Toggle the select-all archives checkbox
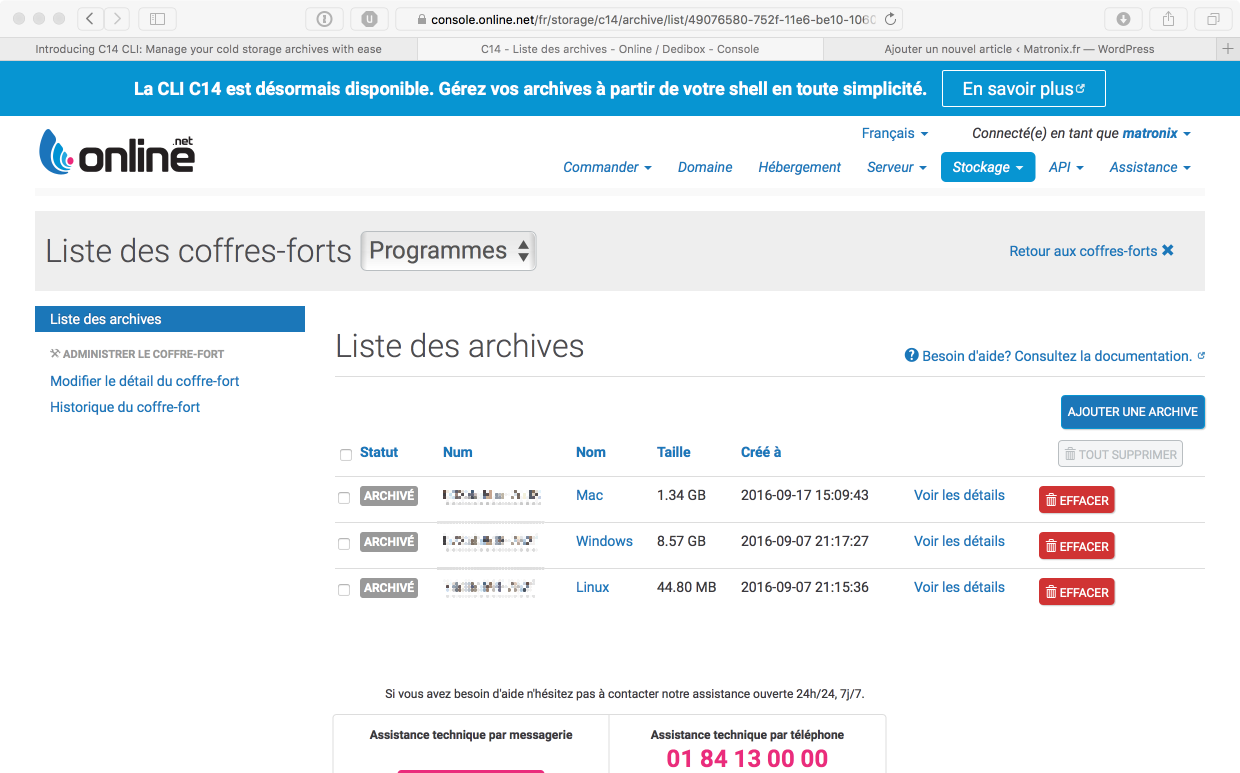 [346, 455]
